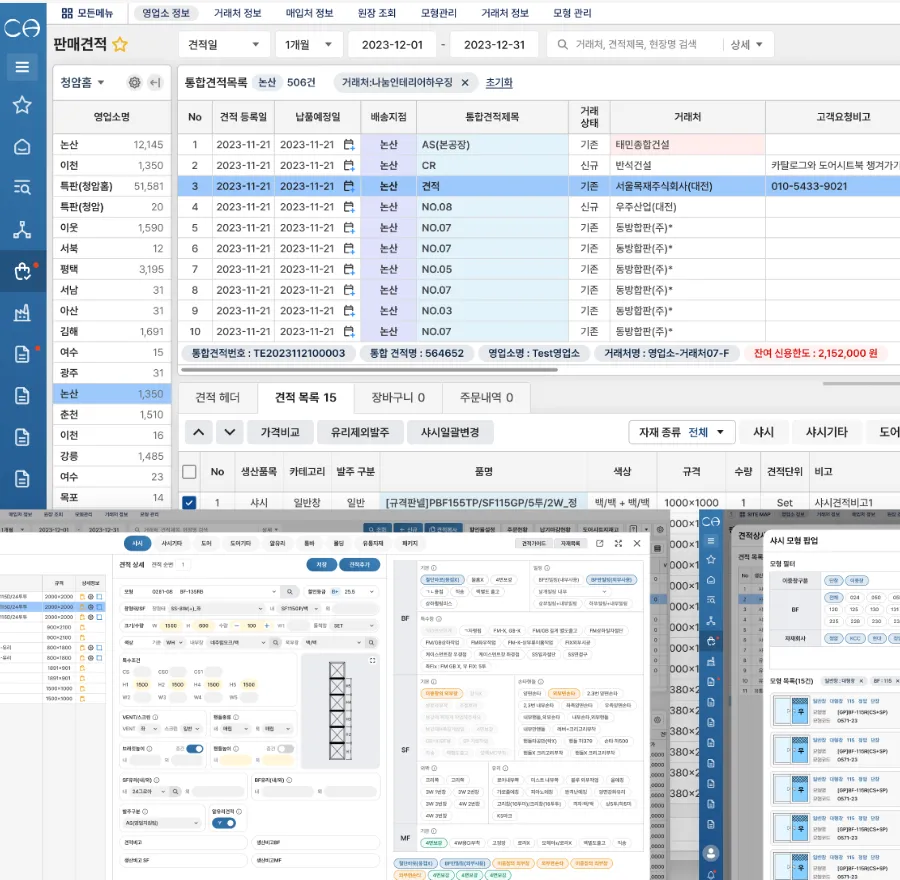Collapse the branch panel with the arrow icon
The image size is (900, 880).
pos(155,83)
